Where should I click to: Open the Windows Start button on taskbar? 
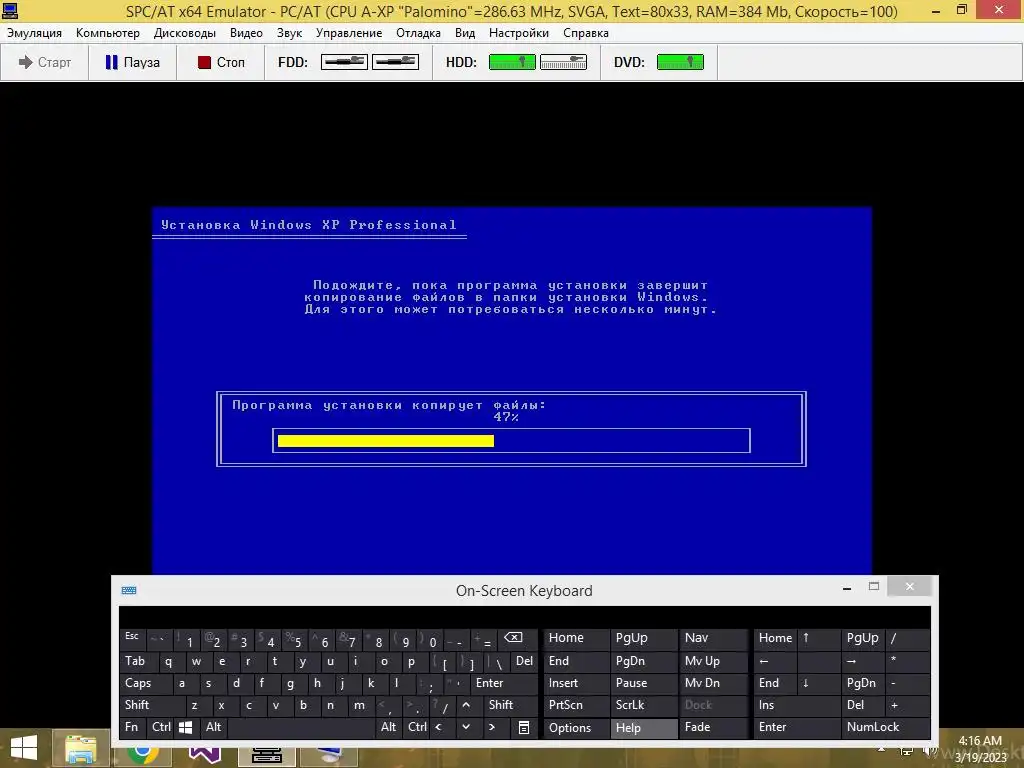coord(24,748)
